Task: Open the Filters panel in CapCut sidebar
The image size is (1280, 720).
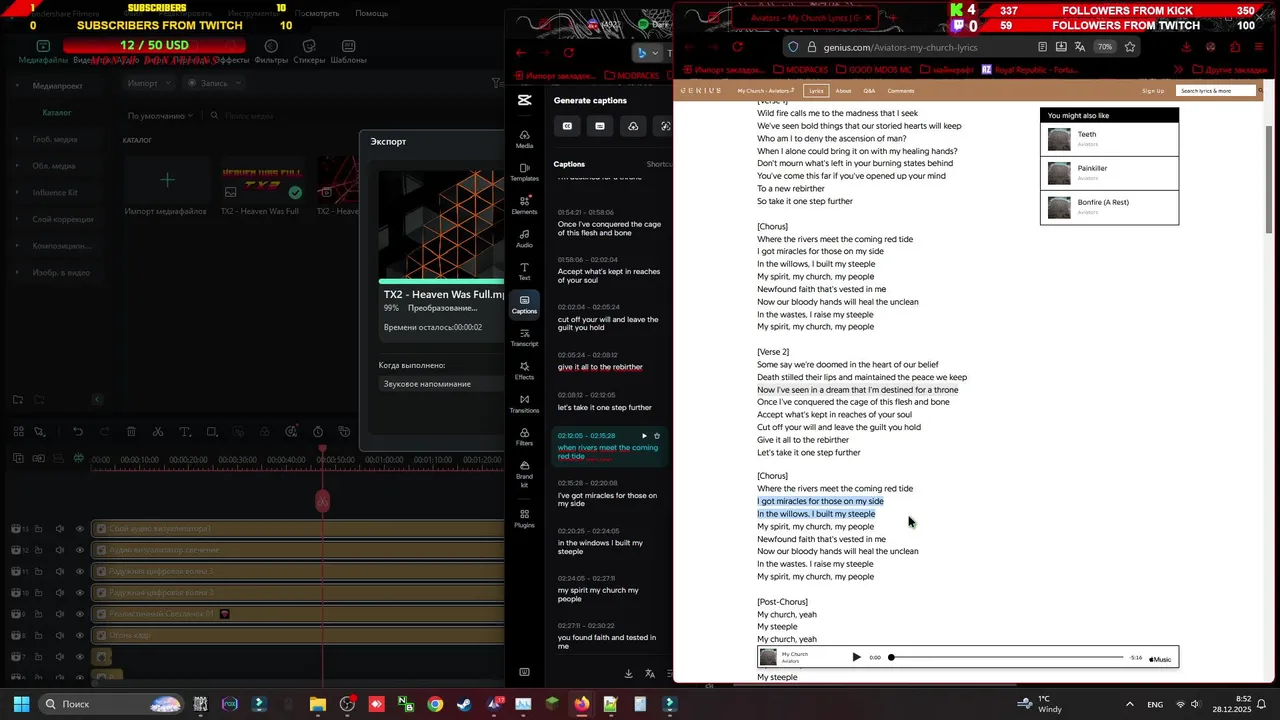Action: tap(524, 436)
